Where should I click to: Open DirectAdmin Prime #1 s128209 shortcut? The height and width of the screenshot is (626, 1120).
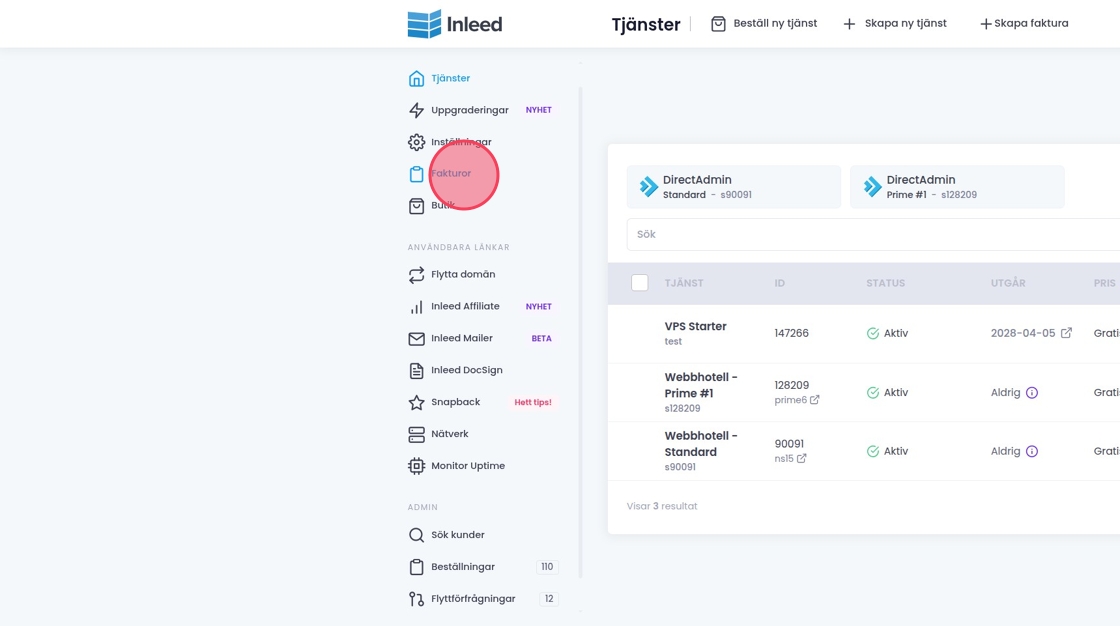click(956, 187)
